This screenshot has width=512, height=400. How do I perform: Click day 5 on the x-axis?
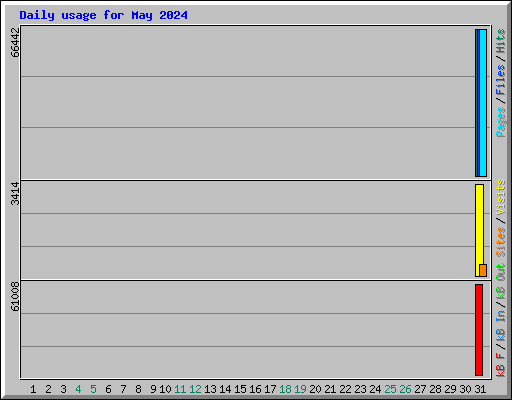[x=93, y=389]
